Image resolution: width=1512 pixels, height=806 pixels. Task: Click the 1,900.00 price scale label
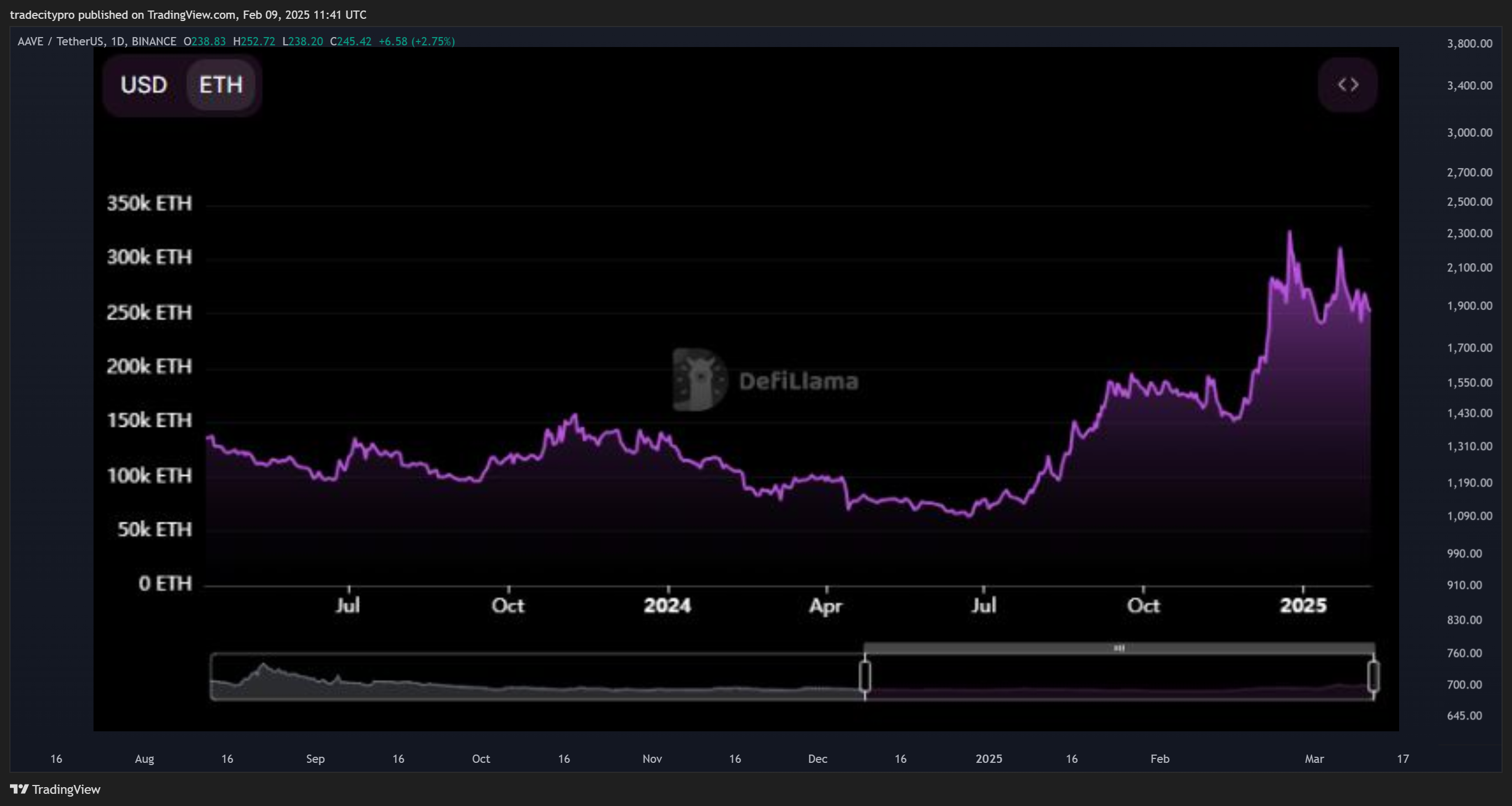tap(1470, 306)
